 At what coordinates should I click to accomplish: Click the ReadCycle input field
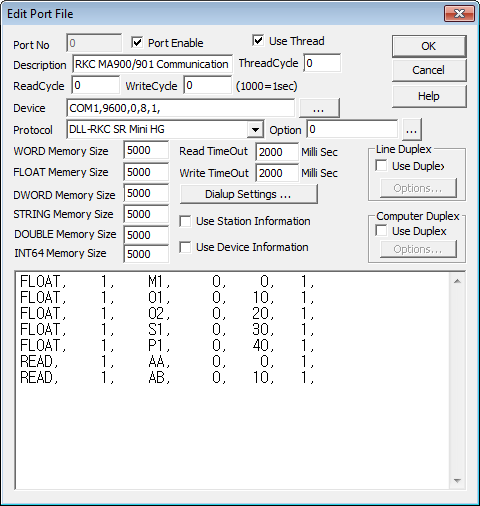[x=96, y=85]
